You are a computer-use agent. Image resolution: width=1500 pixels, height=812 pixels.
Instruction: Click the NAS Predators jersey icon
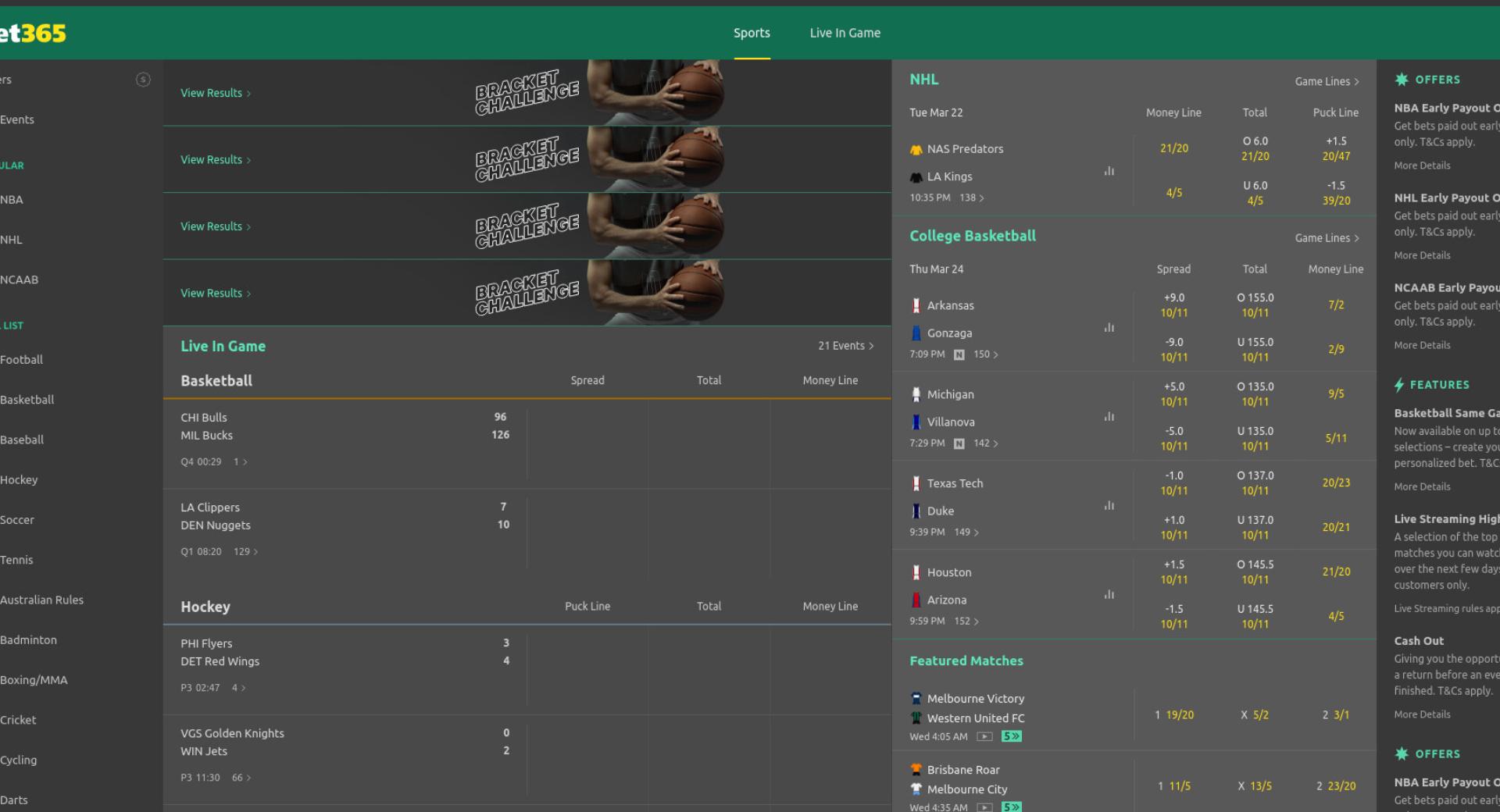click(x=916, y=149)
